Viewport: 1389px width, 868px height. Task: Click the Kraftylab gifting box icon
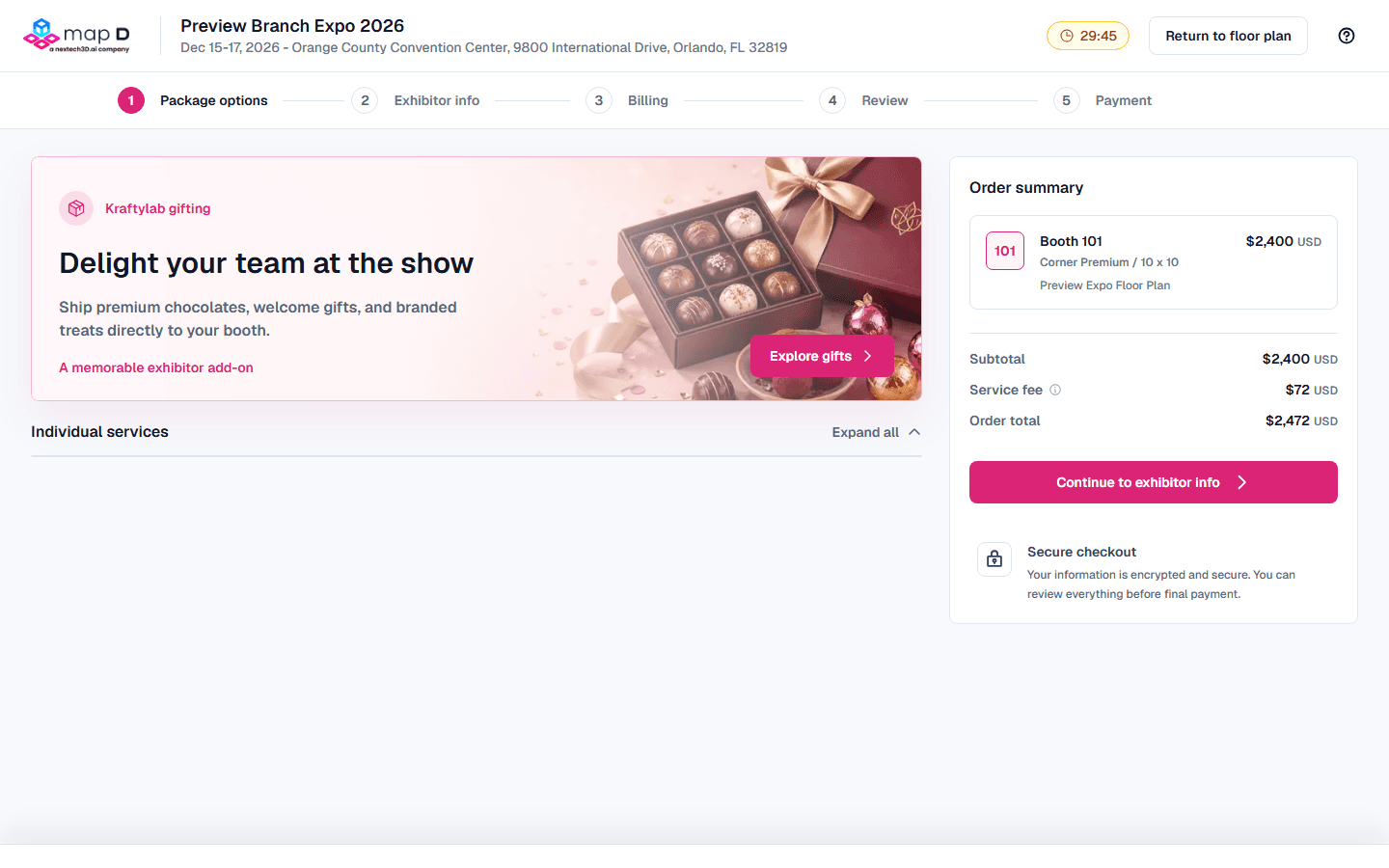pos(76,208)
